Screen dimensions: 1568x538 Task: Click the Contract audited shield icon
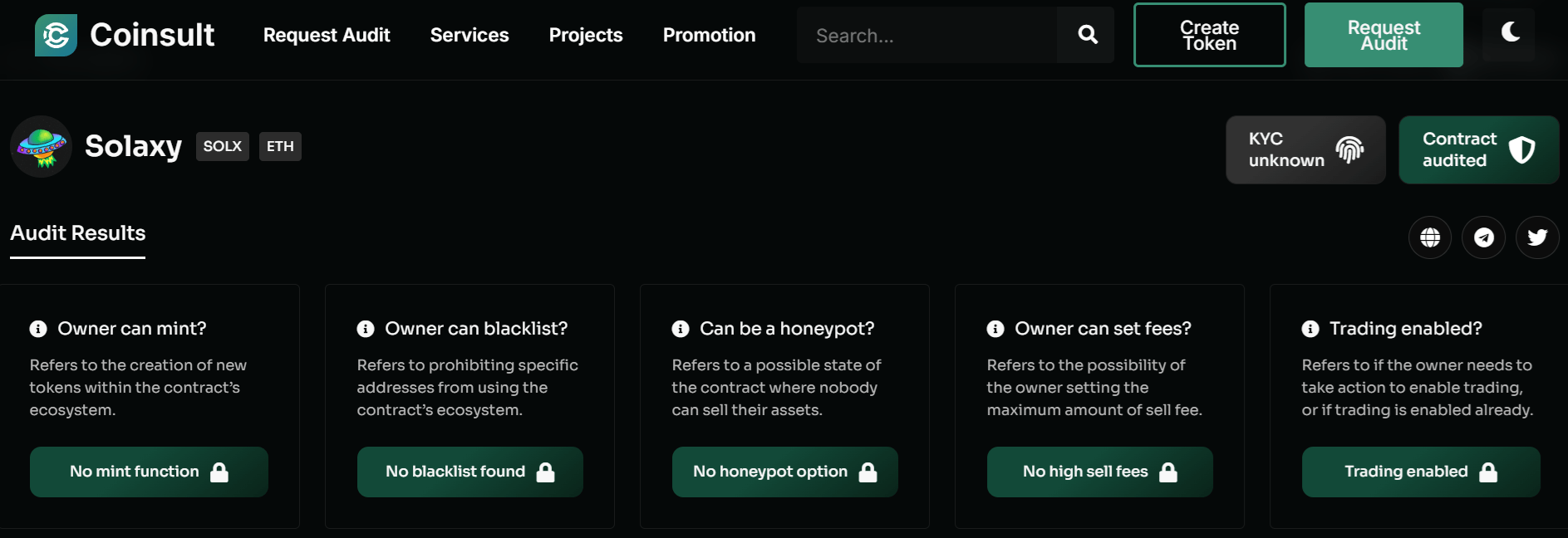point(1521,149)
